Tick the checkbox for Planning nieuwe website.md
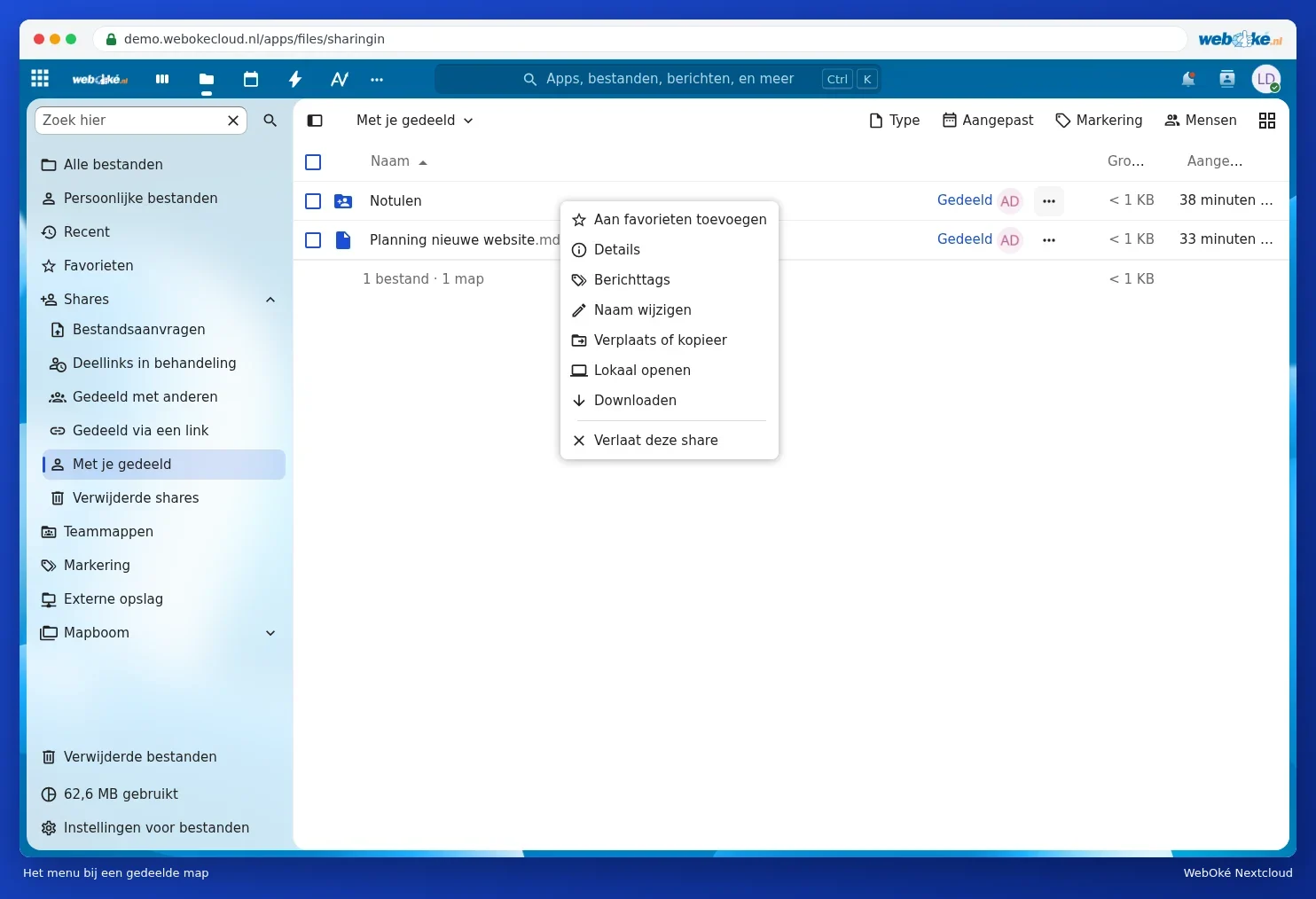The width and height of the screenshot is (1316, 899). (x=313, y=240)
